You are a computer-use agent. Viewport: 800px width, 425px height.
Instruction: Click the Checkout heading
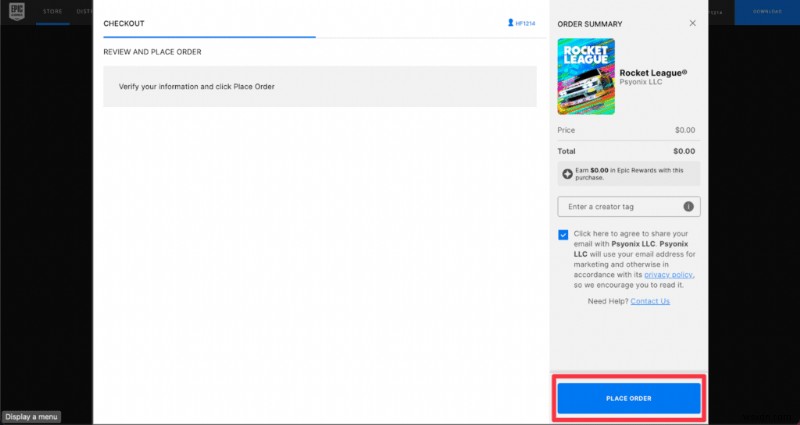pyautogui.click(x=124, y=23)
